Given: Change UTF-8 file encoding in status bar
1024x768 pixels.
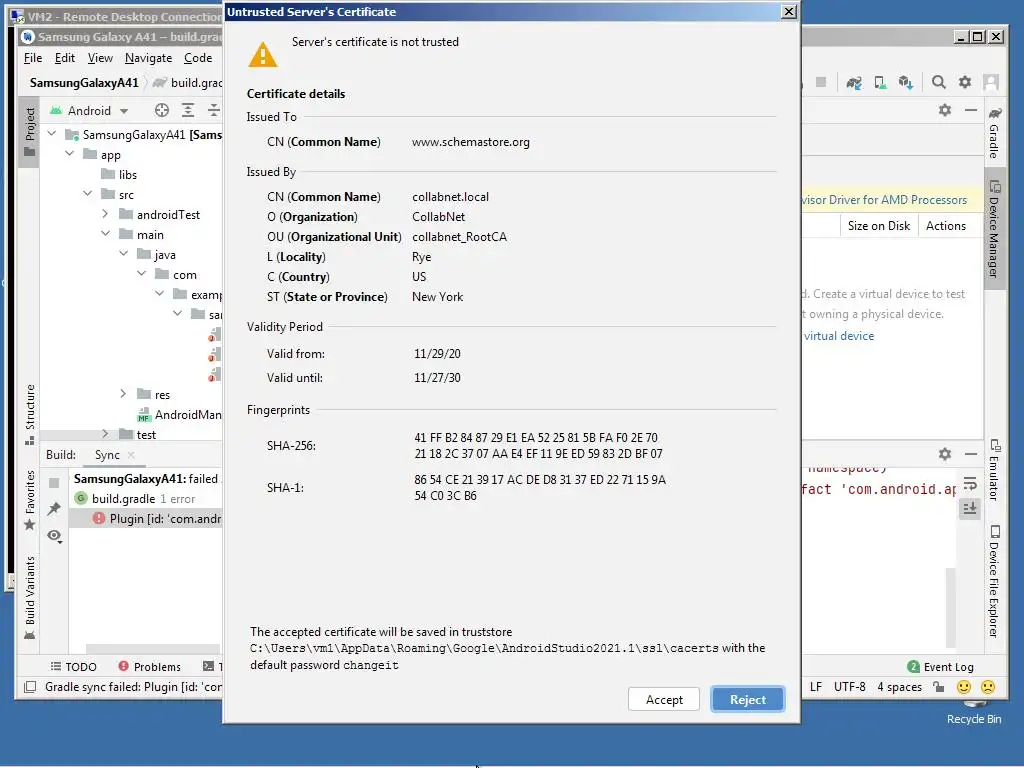Looking at the screenshot, I should pyautogui.click(x=849, y=687).
